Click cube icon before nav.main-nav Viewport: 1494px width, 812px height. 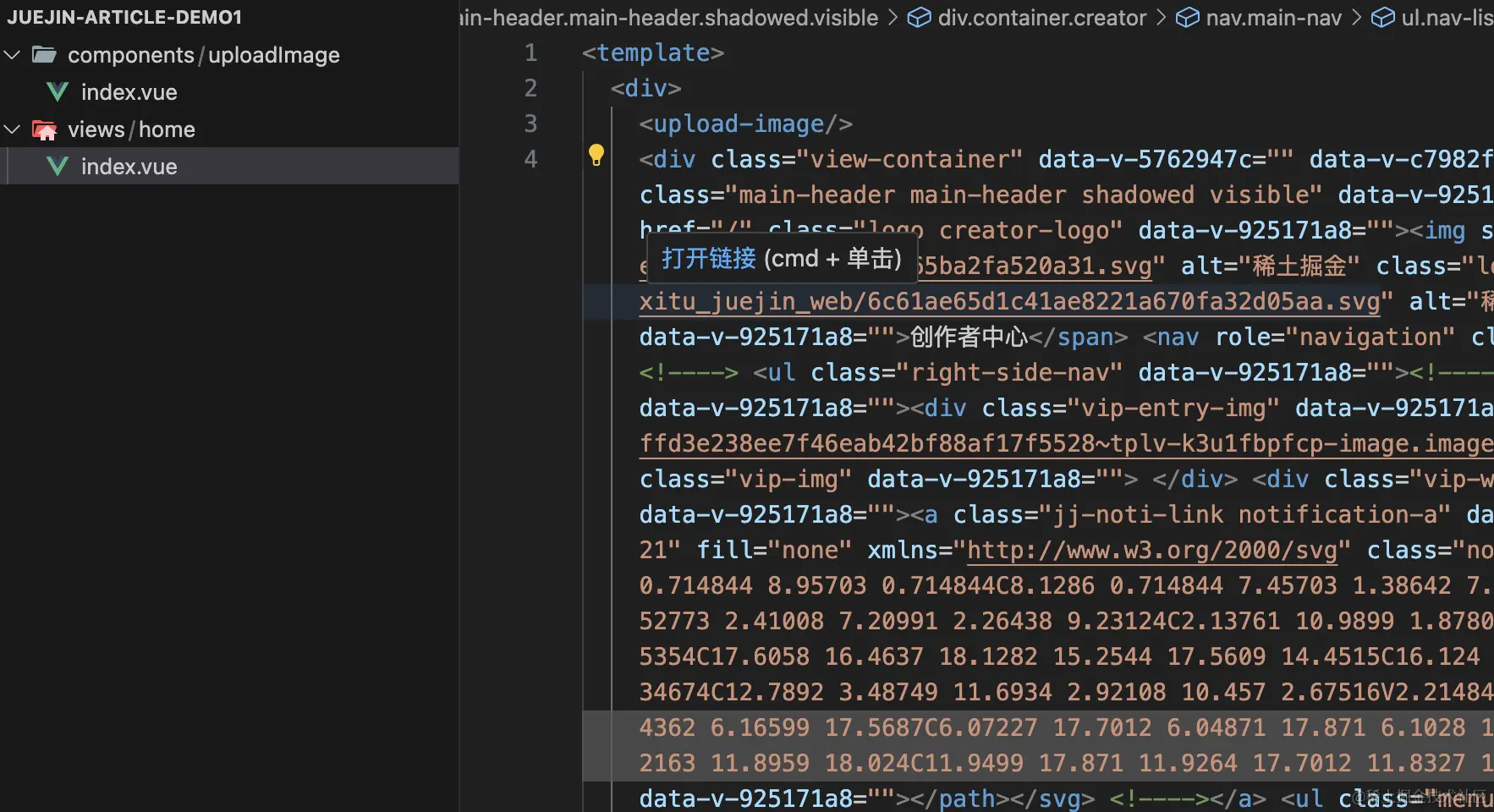[1188, 18]
